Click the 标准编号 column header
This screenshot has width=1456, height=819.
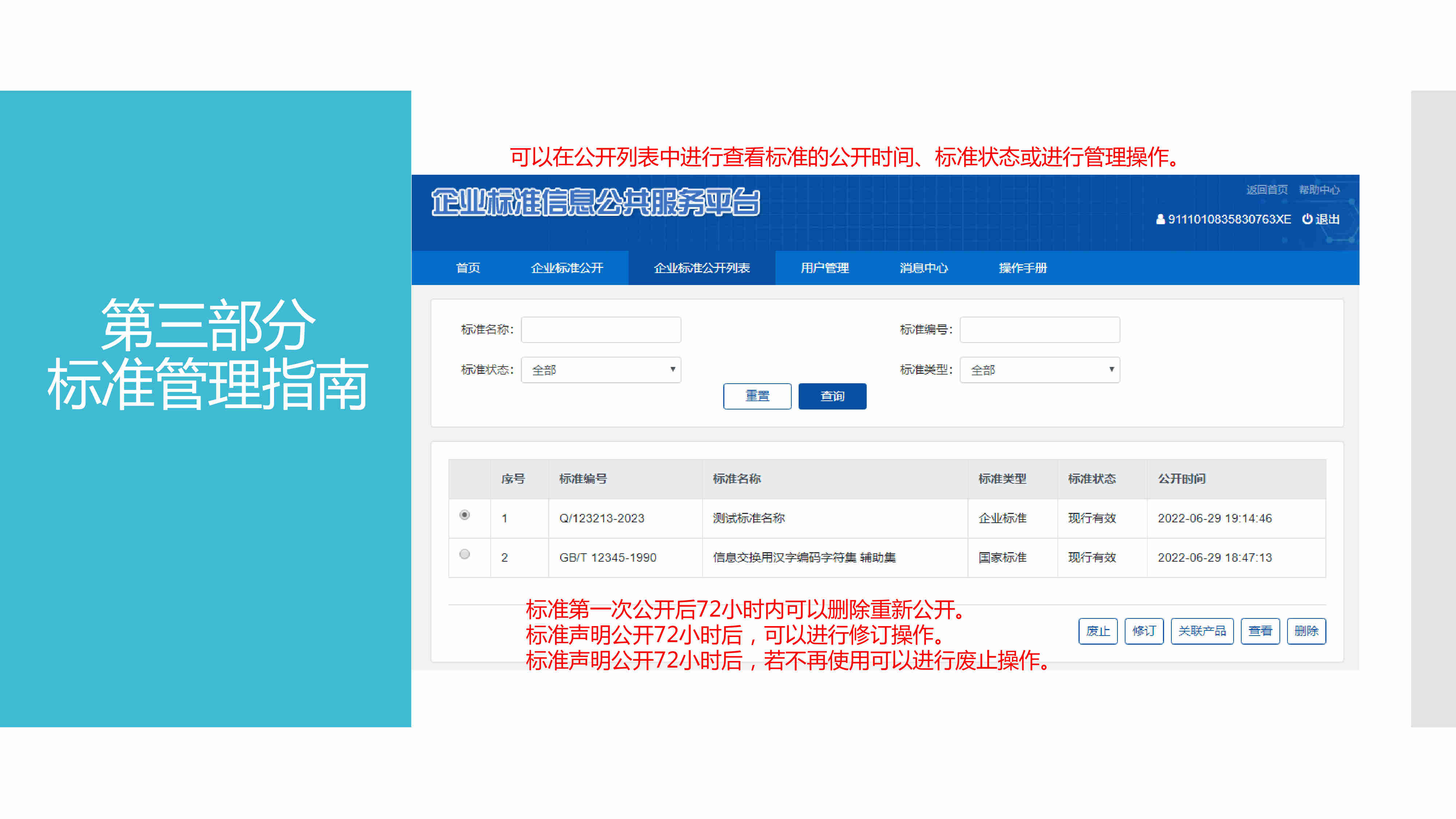click(x=583, y=479)
